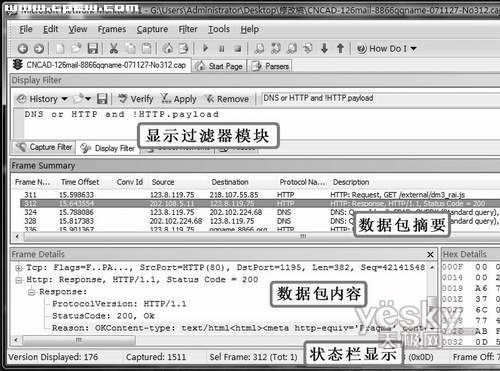The image size is (500, 371).
Task: Click the home page icon in main toolbar
Action: coord(168,49)
